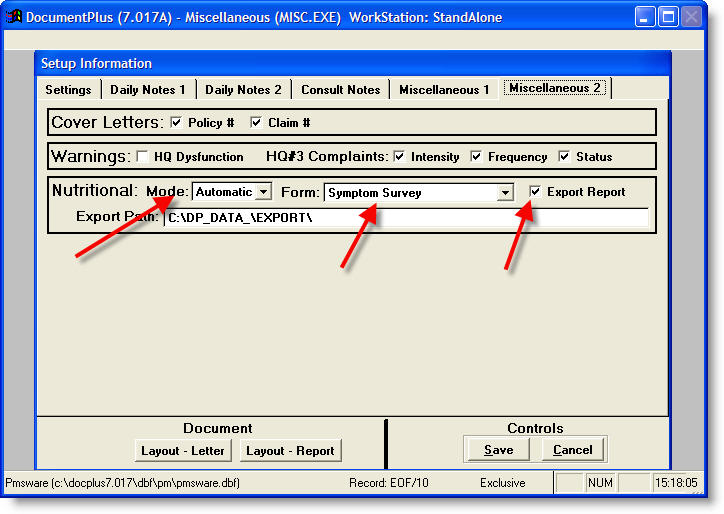Disable the Frequency checkbox
The height and width of the screenshot is (514, 724).
[476, 157]
